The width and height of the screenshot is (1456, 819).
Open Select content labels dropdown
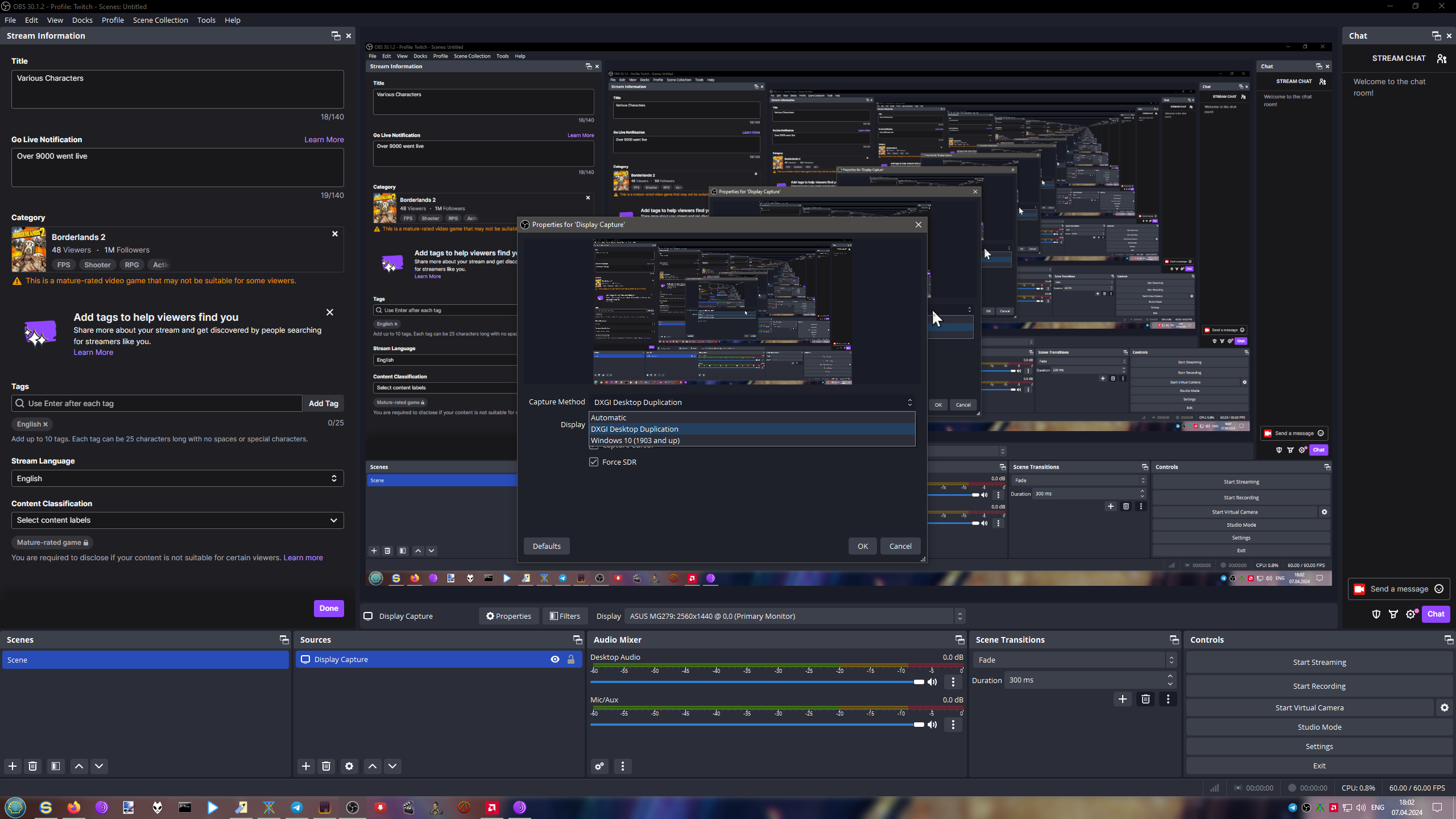tap(177, 520)
